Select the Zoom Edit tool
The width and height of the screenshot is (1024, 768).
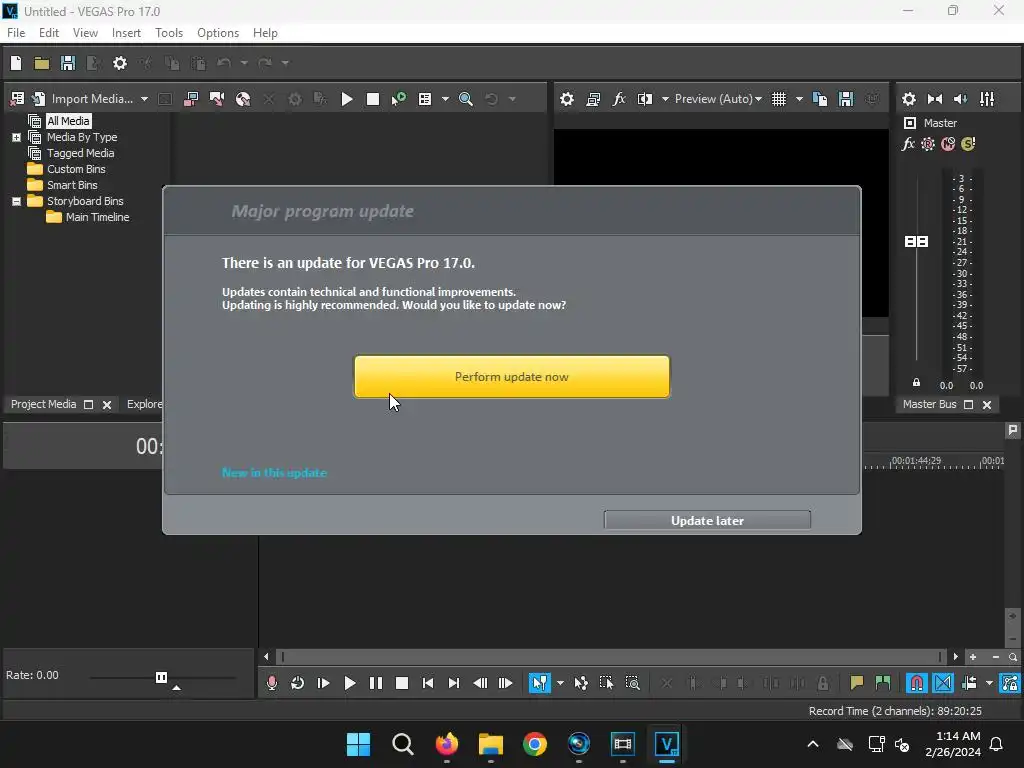coord(632,683)
